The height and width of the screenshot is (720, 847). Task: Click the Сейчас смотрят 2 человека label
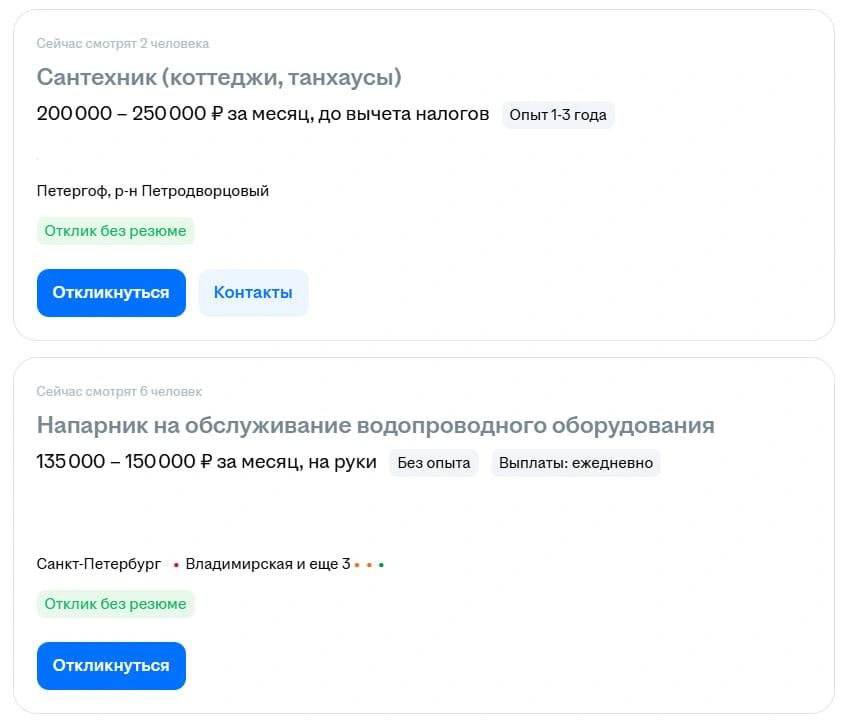(123, 44)
